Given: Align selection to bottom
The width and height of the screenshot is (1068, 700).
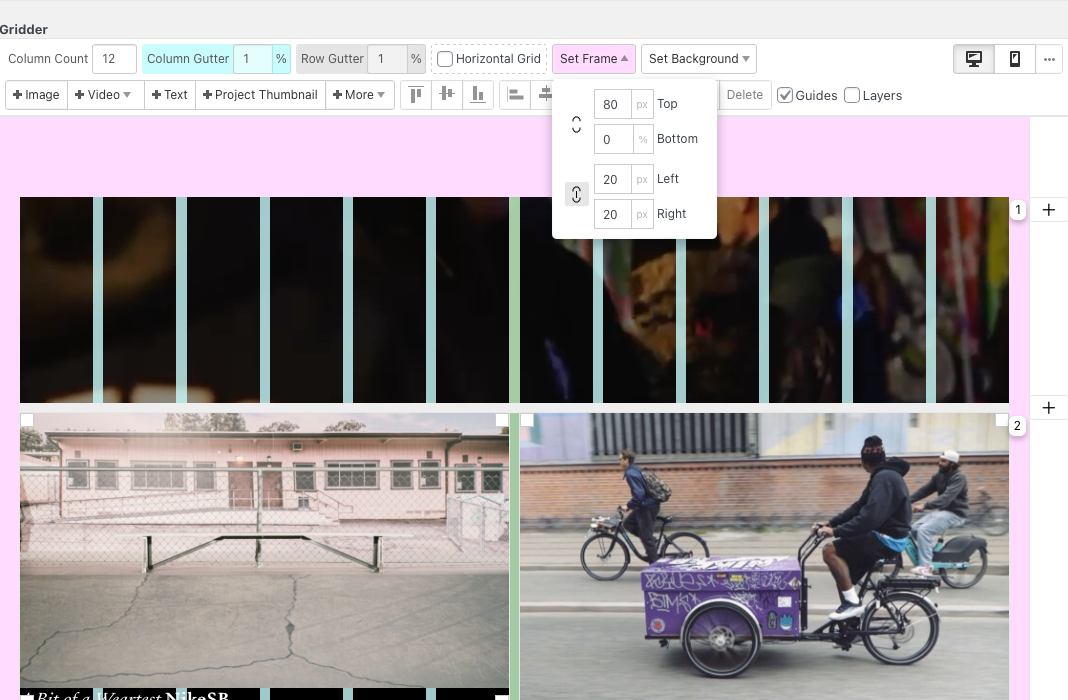Looking at the screenshot, I should tap(478, 95).
